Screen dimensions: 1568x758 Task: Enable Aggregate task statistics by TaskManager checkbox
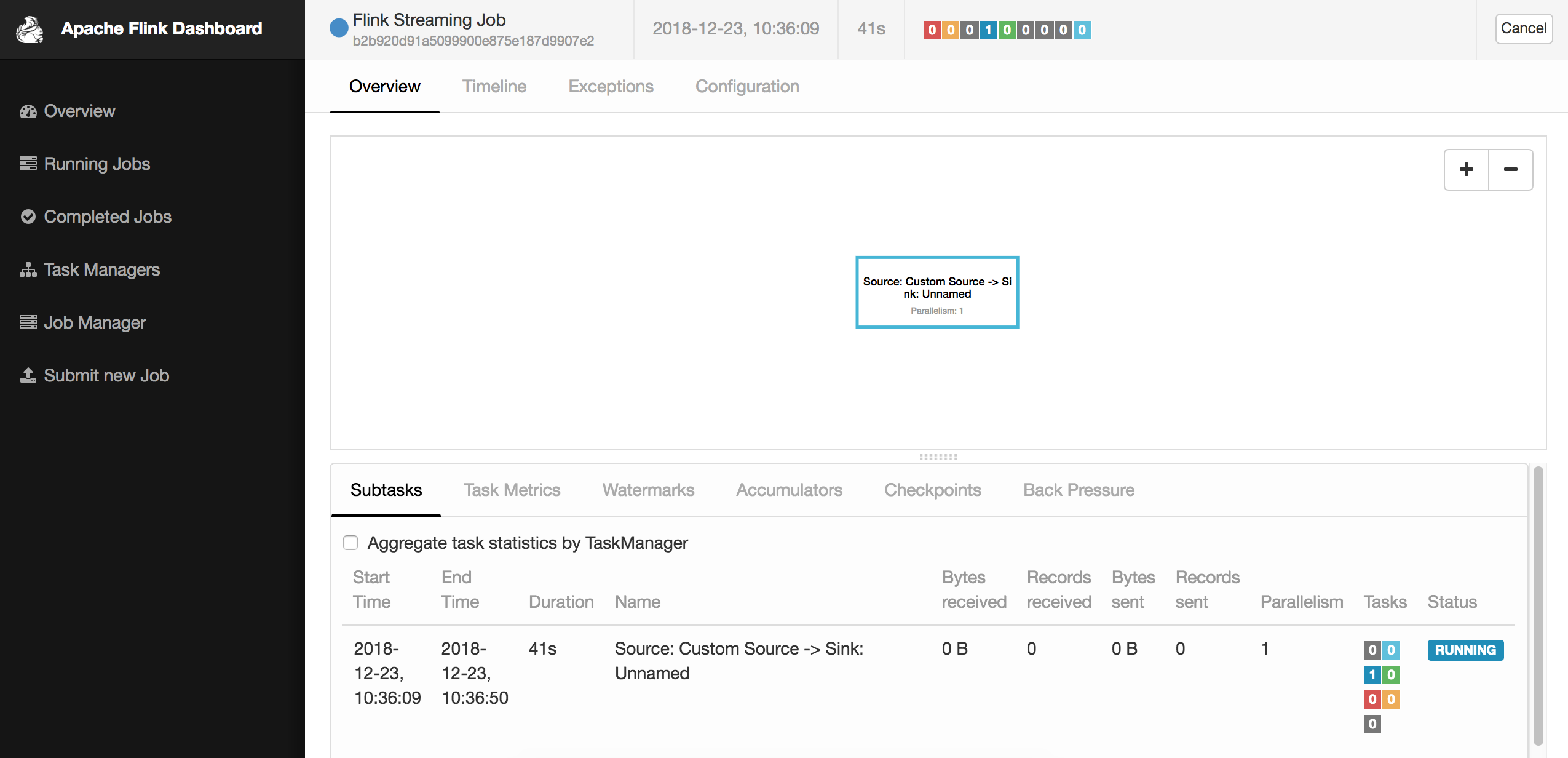[x=350, y=543]
